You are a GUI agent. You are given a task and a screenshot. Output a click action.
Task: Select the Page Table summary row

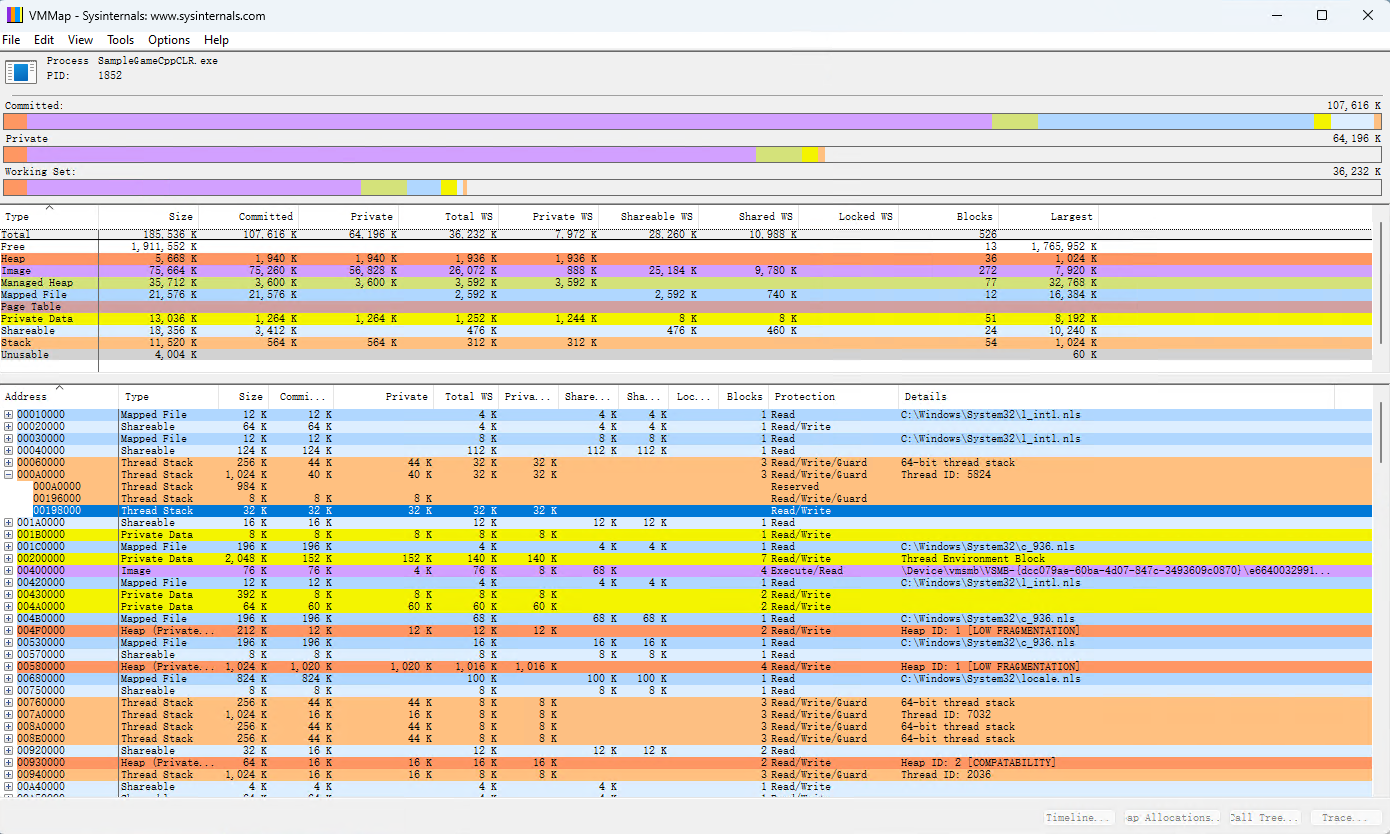click(686, 306)
